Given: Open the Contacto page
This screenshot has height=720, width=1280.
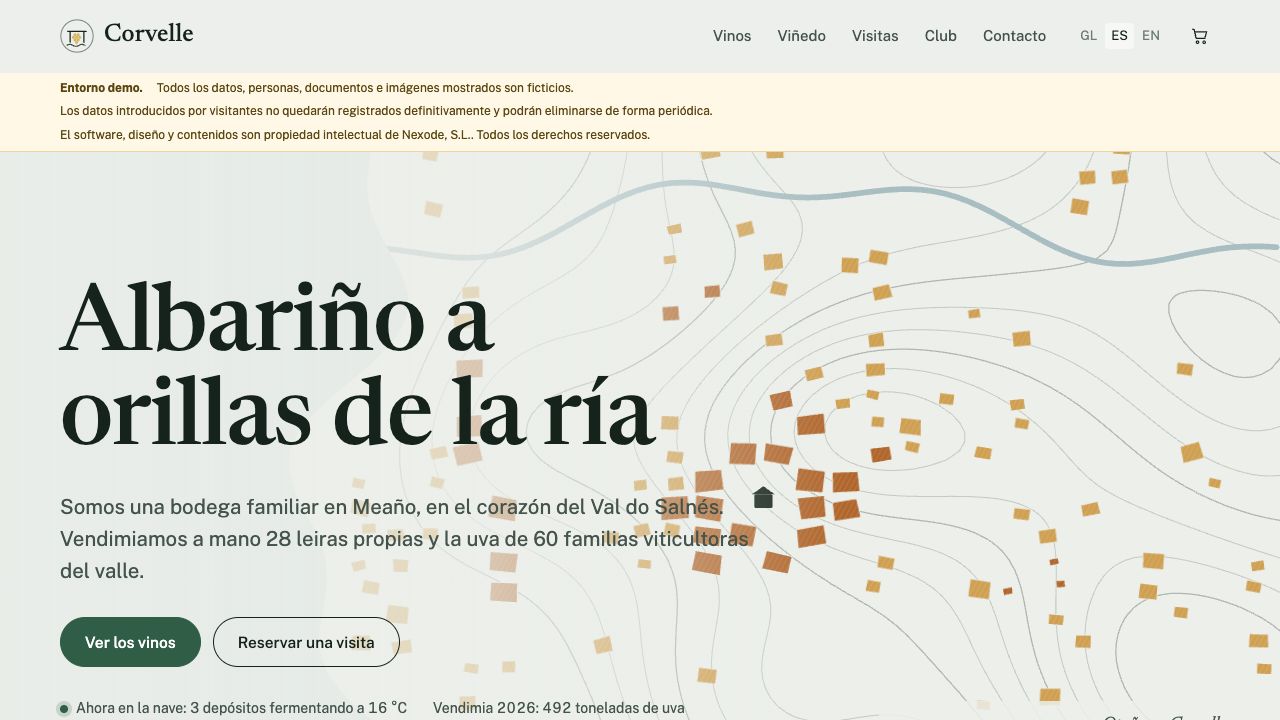Looking at the screenshot, I should (1014, 36).
